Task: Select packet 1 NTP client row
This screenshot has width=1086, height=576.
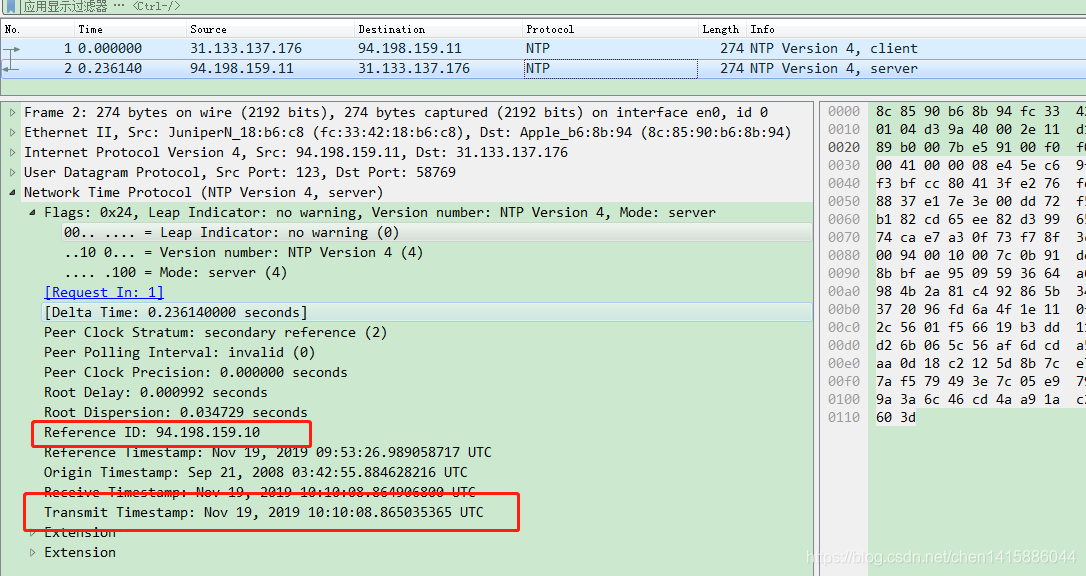Action: point(543,48)
